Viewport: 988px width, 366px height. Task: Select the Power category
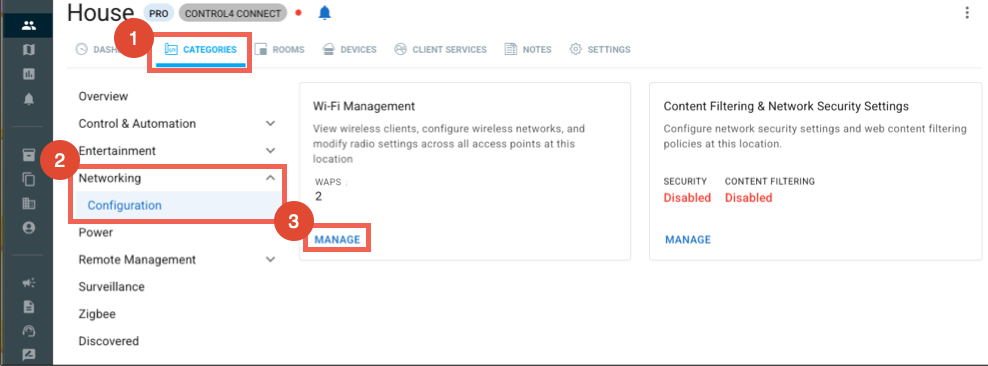(x=96, y=232)
